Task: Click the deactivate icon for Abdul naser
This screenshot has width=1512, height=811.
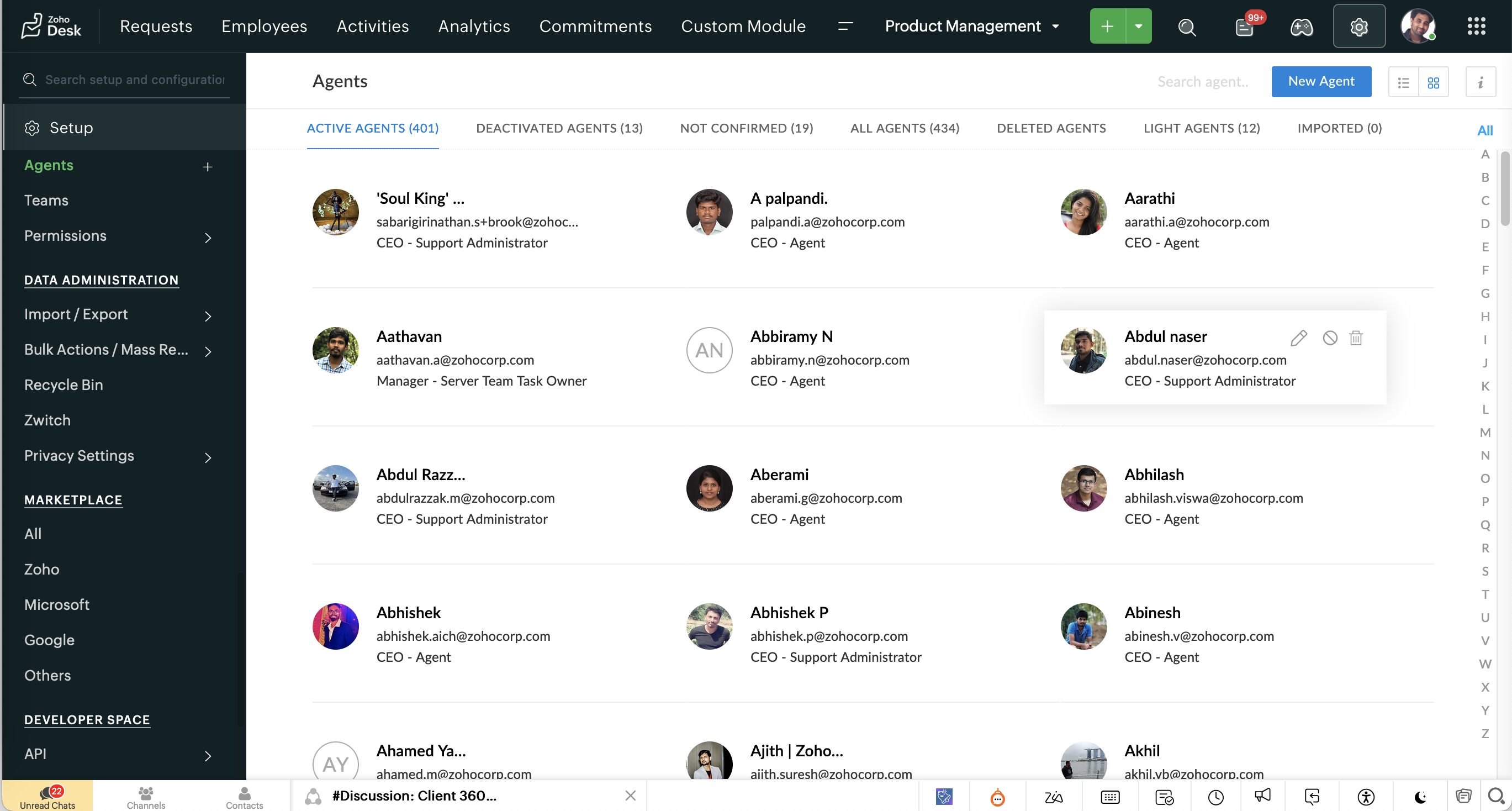Action: 1330,338
